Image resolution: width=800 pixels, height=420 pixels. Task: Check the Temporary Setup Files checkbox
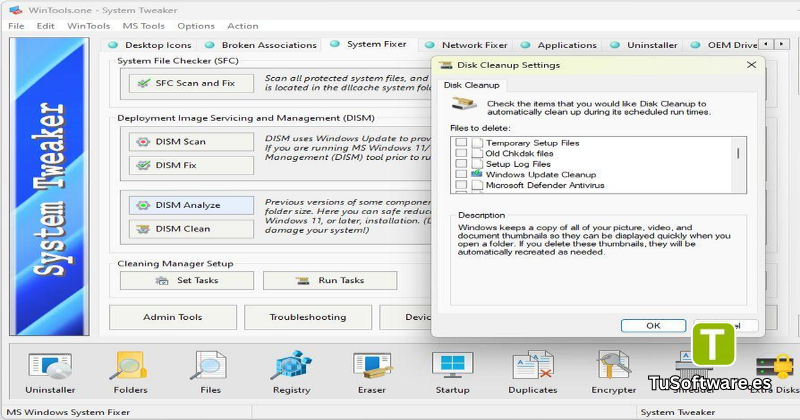click(x=461, y=142)
